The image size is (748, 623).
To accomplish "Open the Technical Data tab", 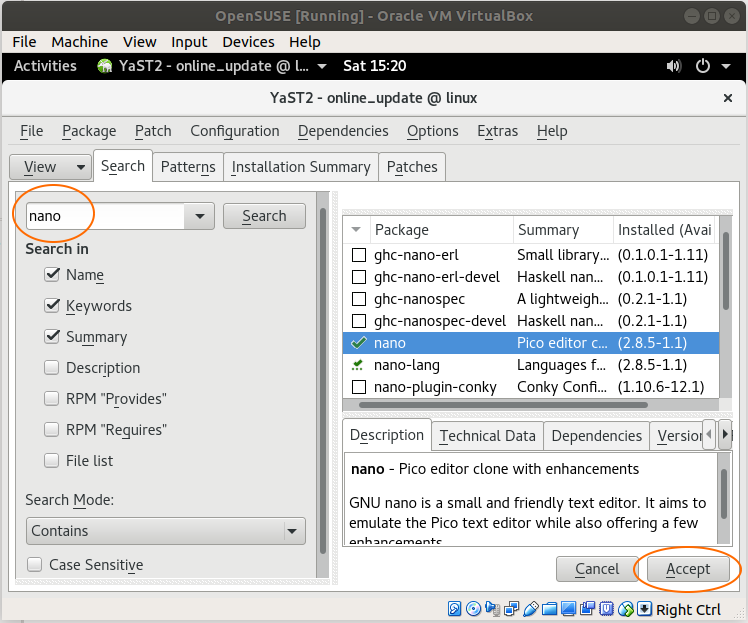I will pyautogui.click(x=488, y=436).
